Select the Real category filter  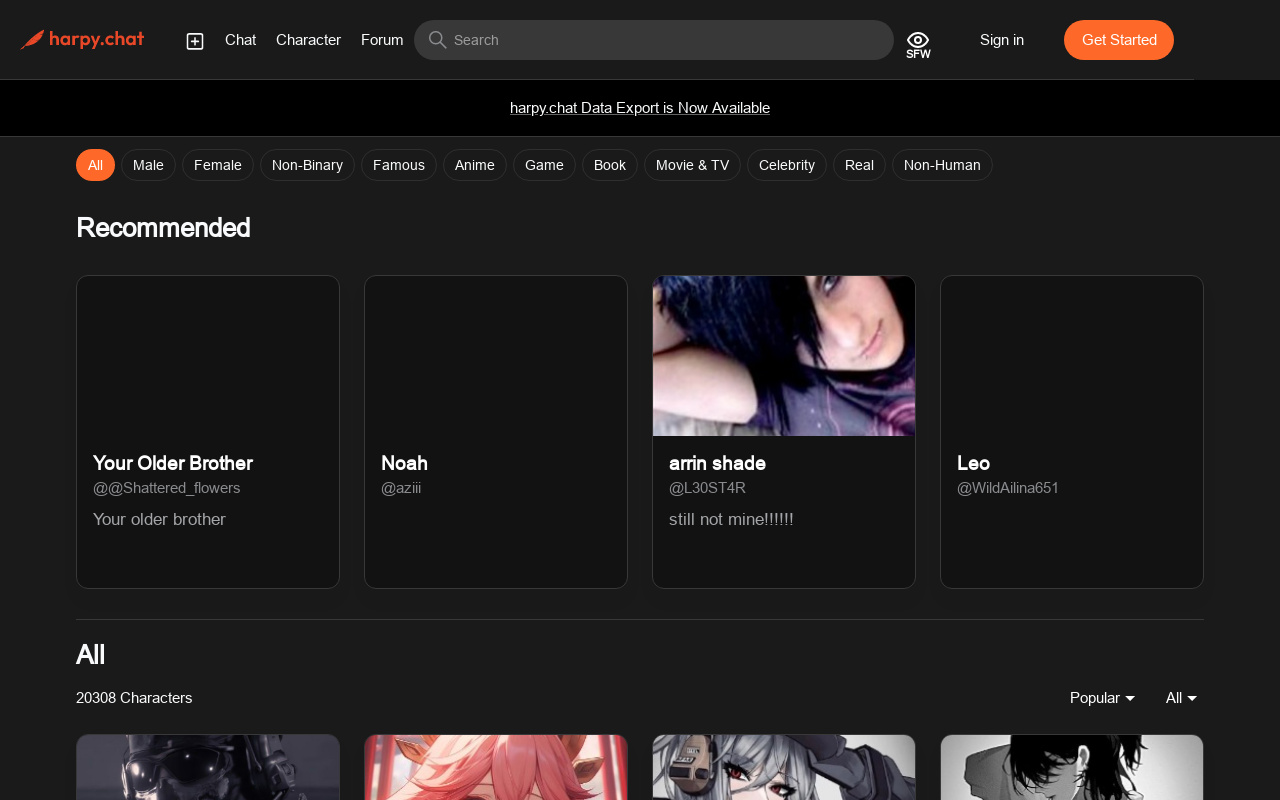point(859,165)
